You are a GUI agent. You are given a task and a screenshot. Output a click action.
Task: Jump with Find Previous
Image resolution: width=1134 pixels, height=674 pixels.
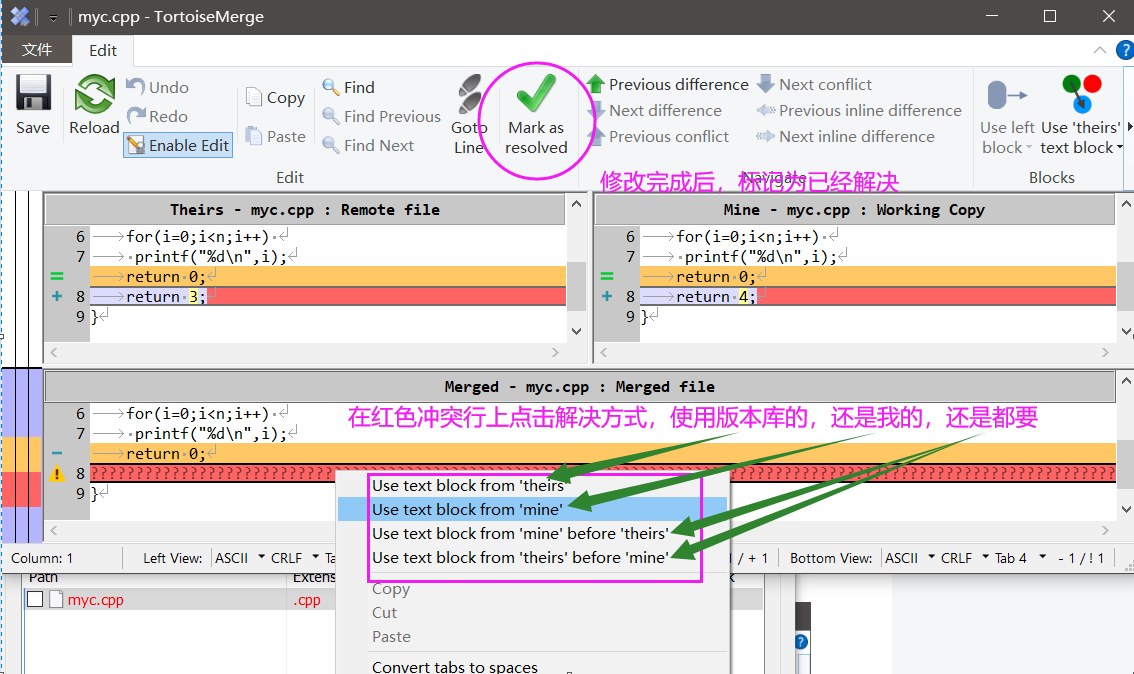[x=381, y=116]
